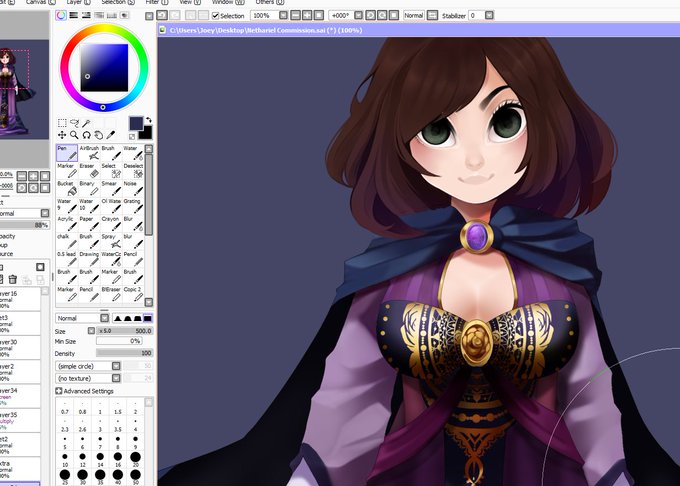680x486 pixels.
Task: Select the Oil Water brush
Action: 111,206
